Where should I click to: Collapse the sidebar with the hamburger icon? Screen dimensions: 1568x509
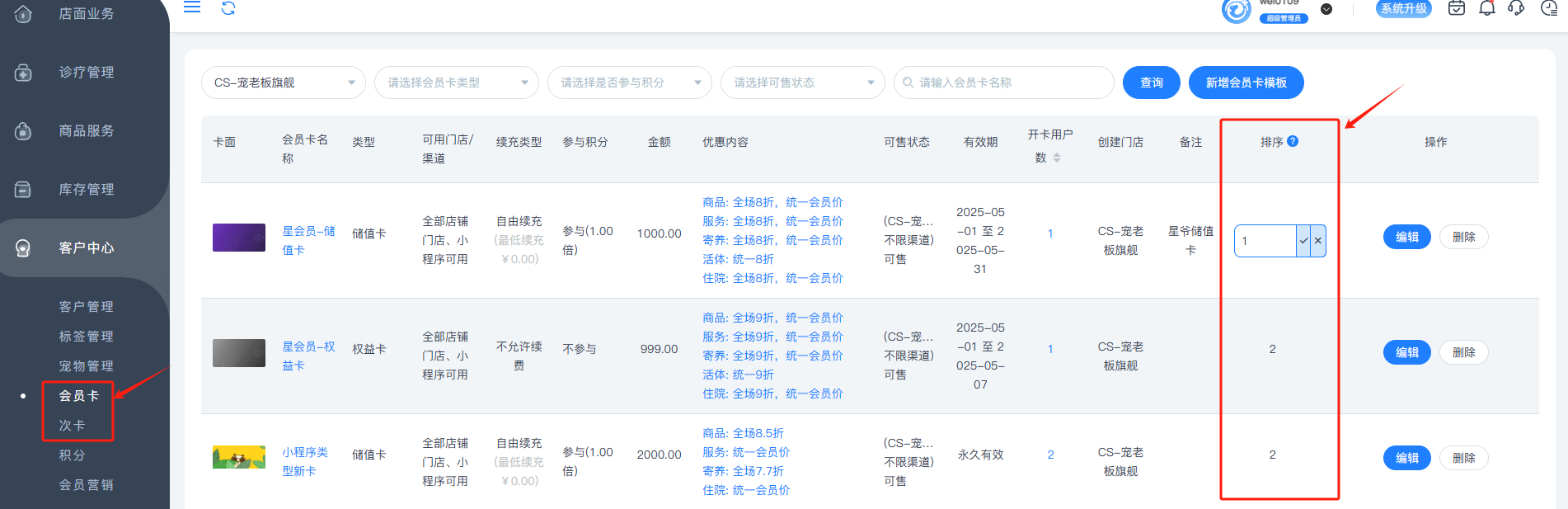tap(192, 7)
